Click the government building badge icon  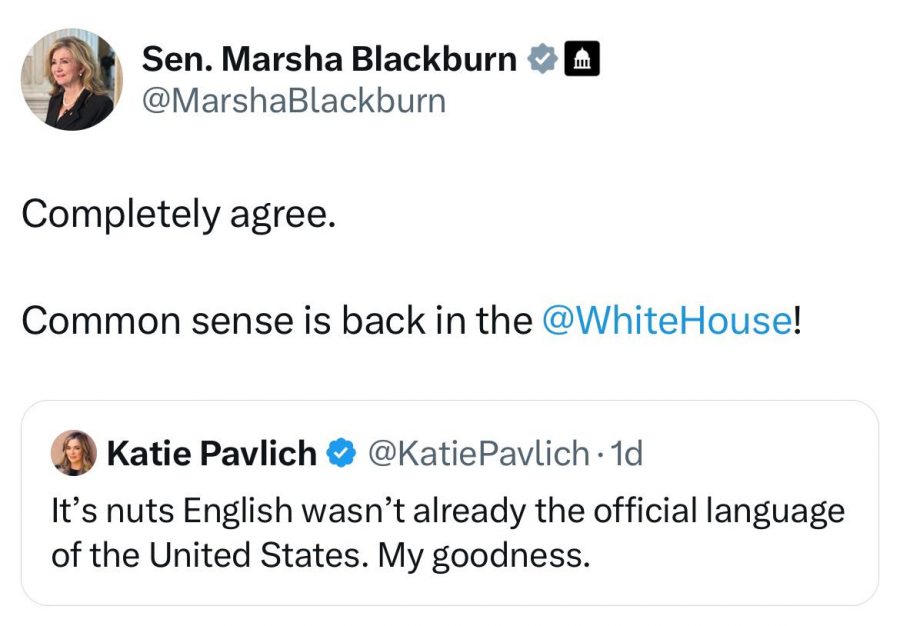pos(582,60)
